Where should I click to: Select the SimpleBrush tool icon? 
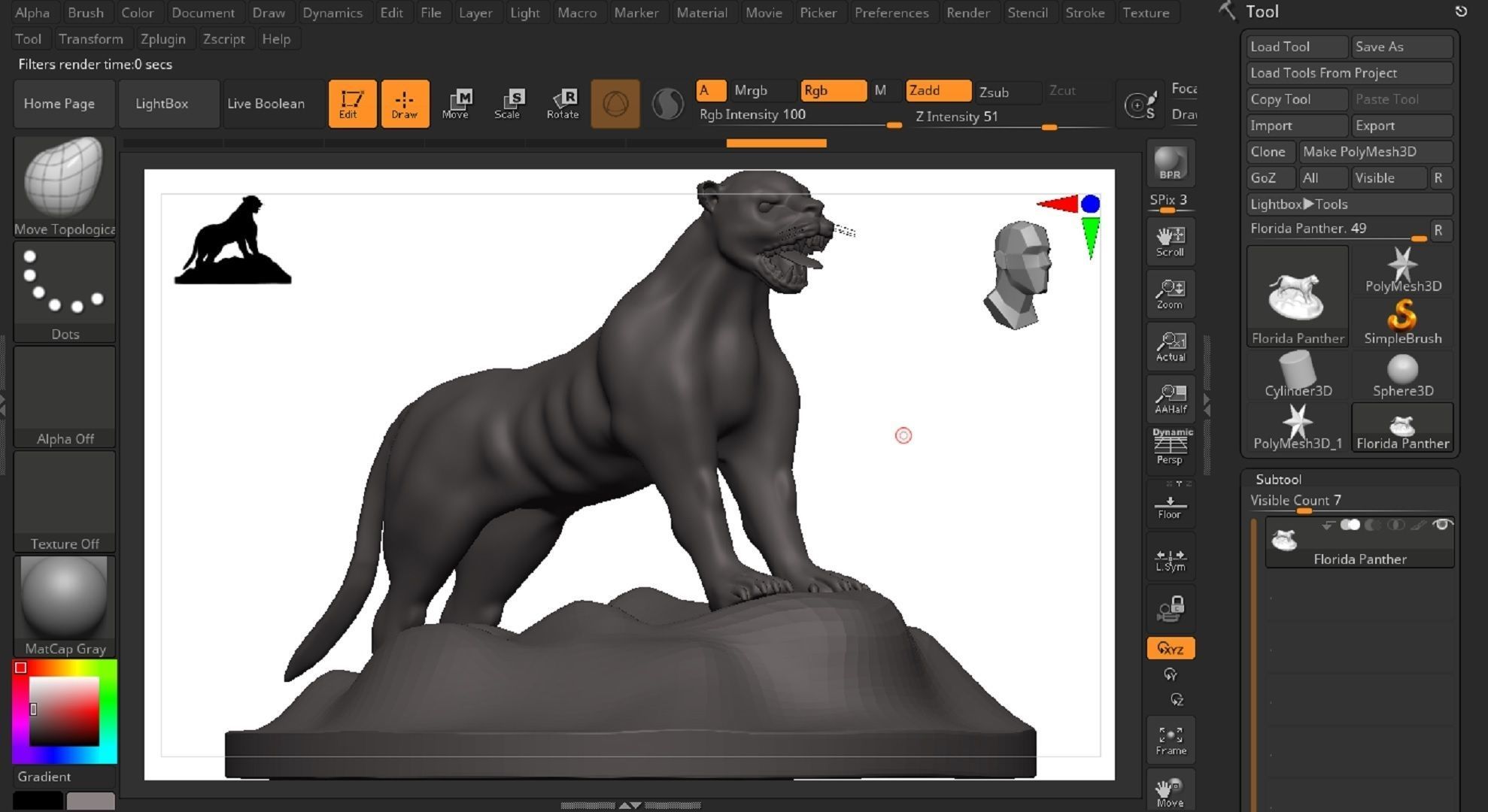1403,323
